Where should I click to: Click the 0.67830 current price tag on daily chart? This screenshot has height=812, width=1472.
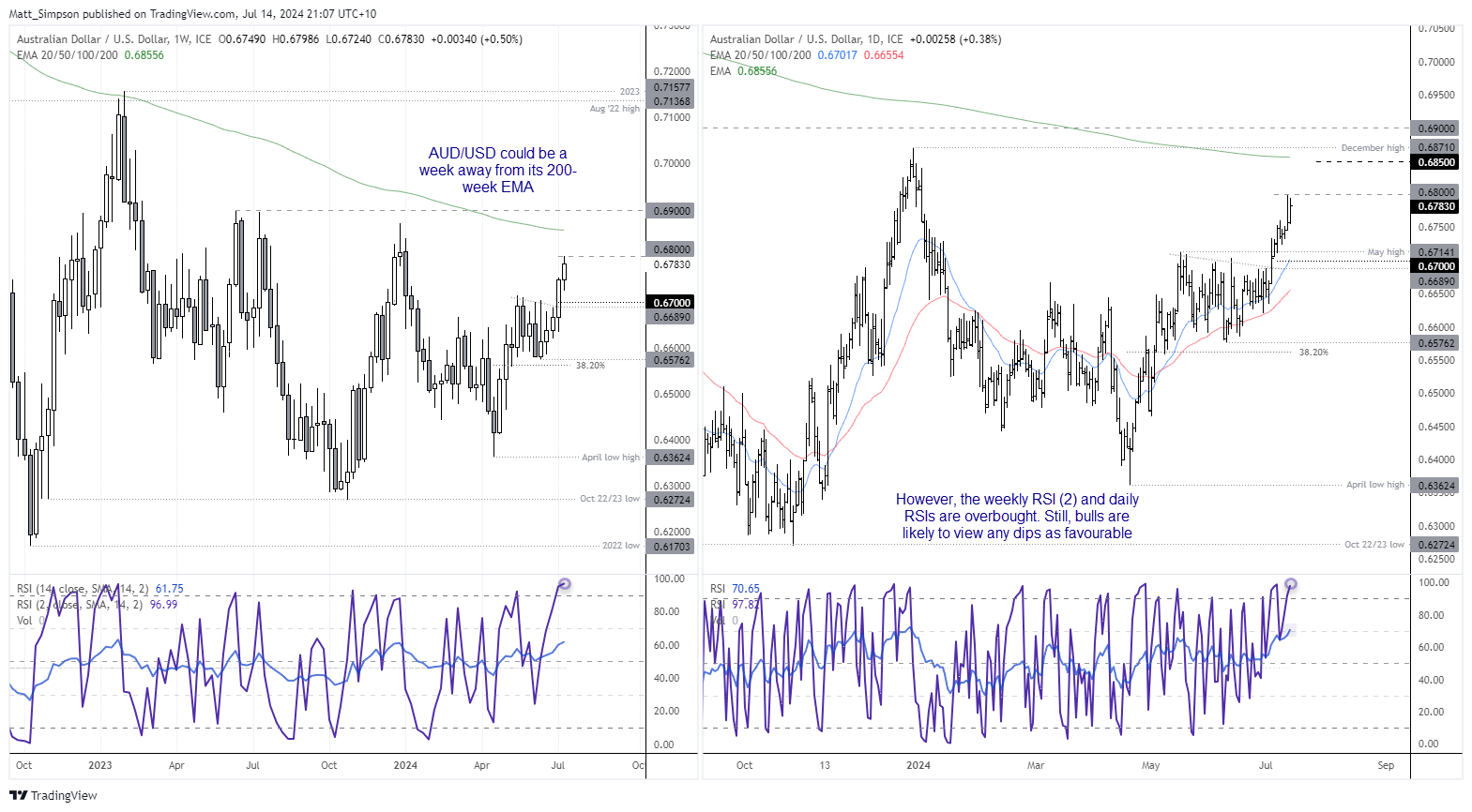[1435, 206]
